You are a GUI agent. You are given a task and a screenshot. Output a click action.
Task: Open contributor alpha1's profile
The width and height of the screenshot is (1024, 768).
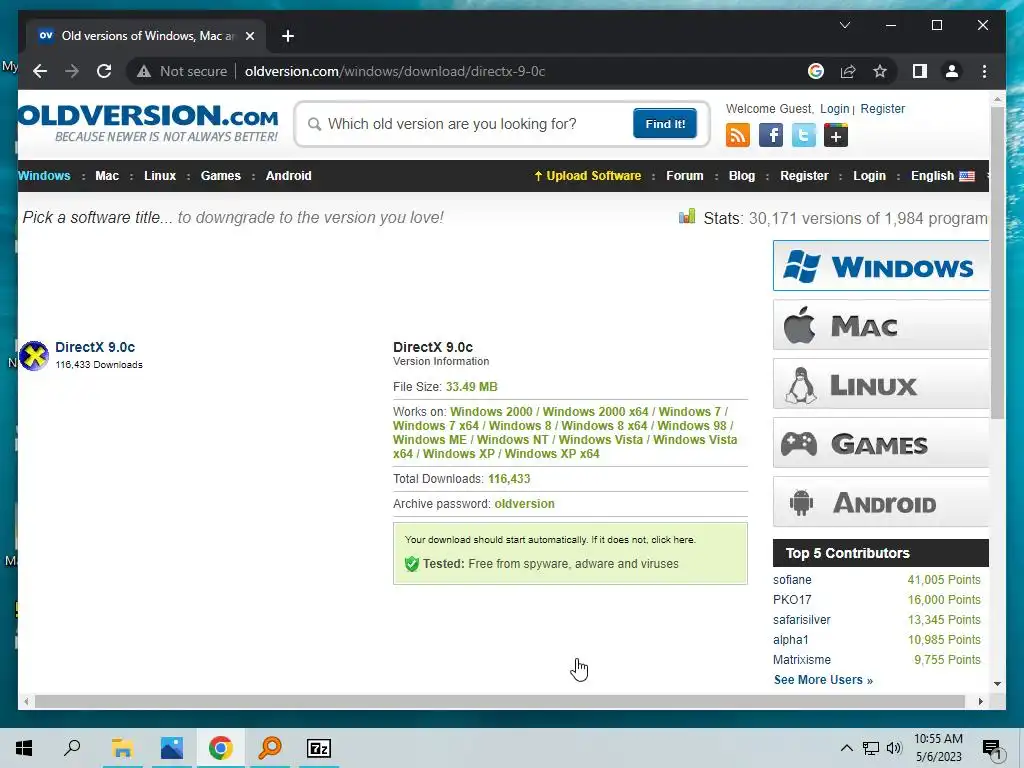point(791,640)
